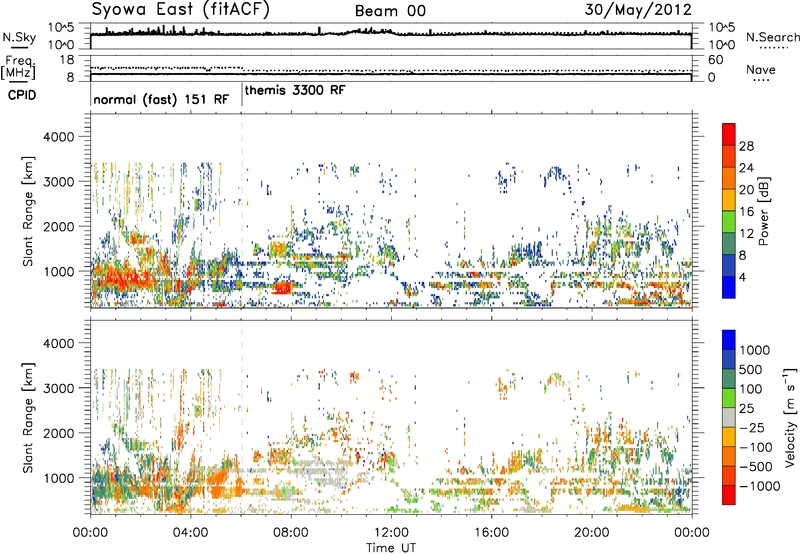The height and width of the screenshot is (554, 800).
Task: Click the 'Time UT' axis title
Action: tap(391, 547)
